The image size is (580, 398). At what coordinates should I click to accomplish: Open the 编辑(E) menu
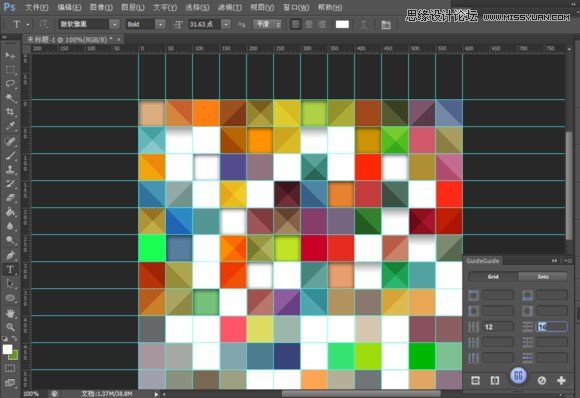(69, 7)
